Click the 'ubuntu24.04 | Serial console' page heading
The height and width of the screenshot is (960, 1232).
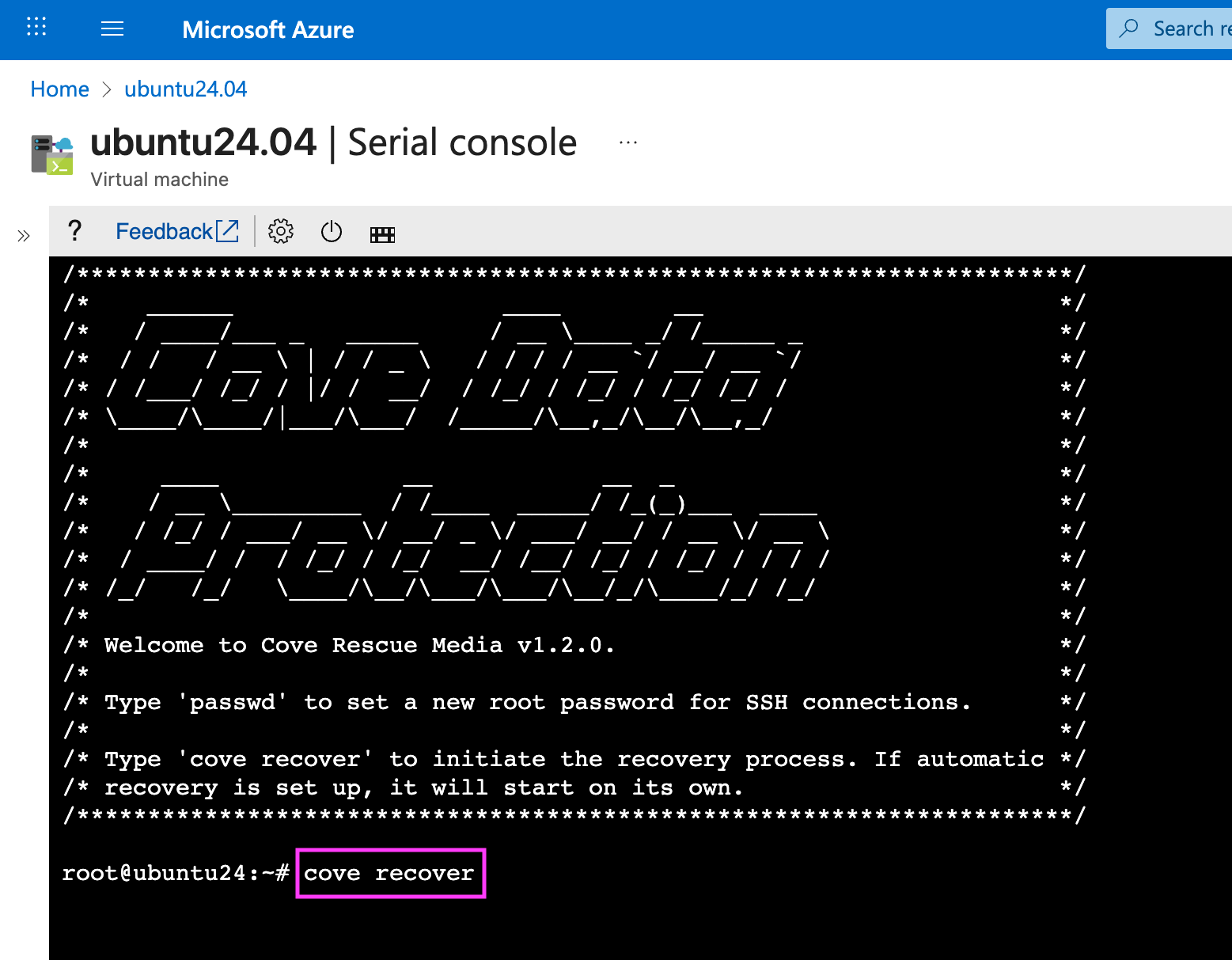333,143
